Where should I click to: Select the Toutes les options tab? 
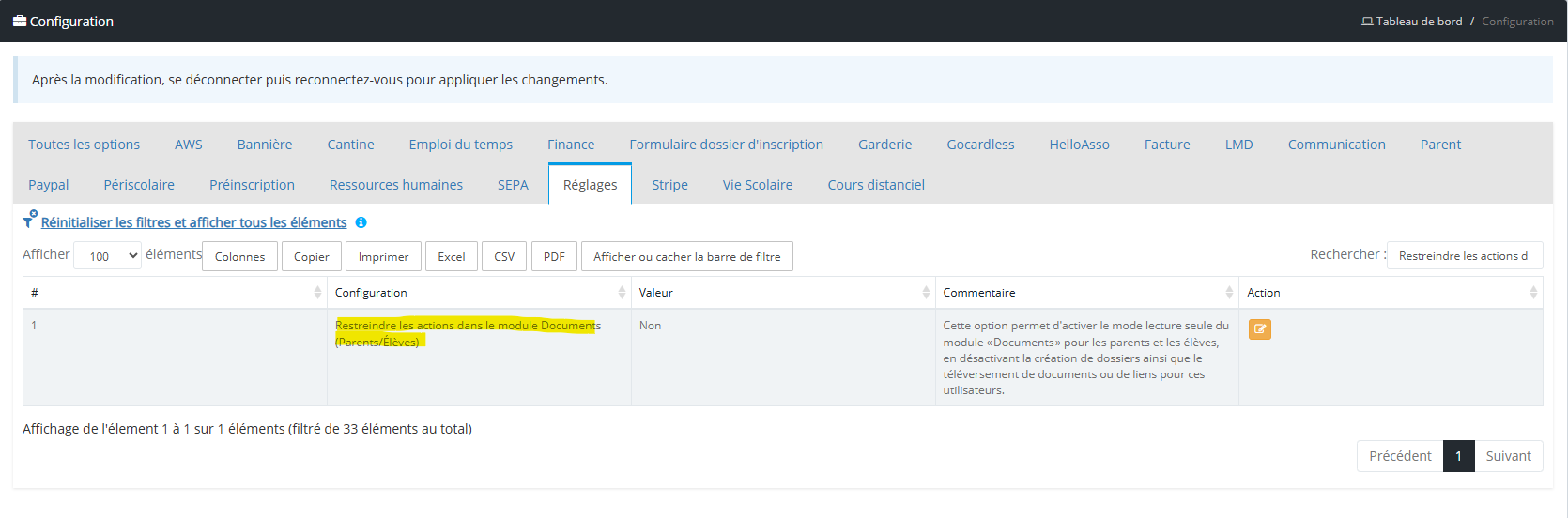tap(84, 145)
